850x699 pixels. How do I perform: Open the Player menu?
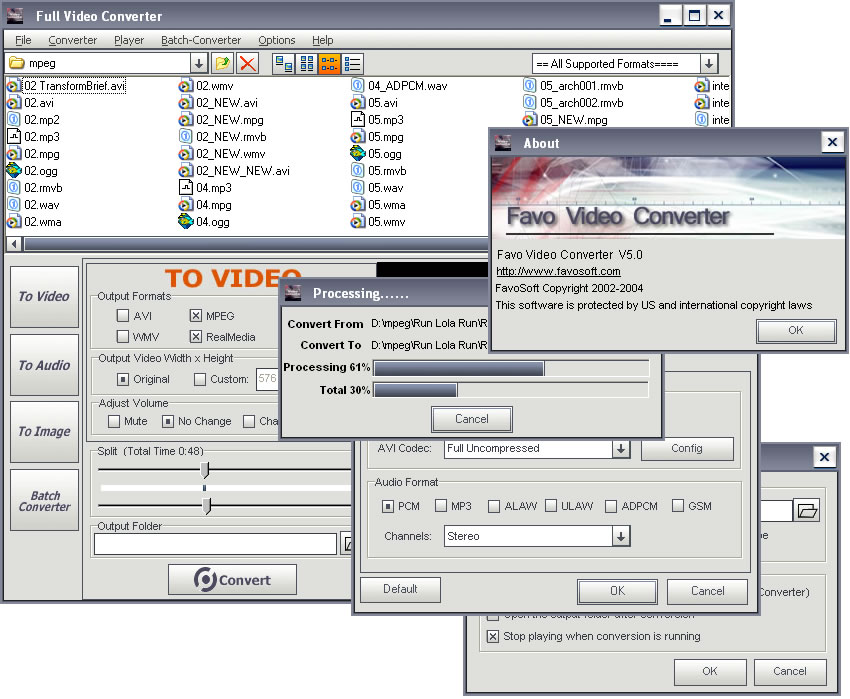[129, 40]
